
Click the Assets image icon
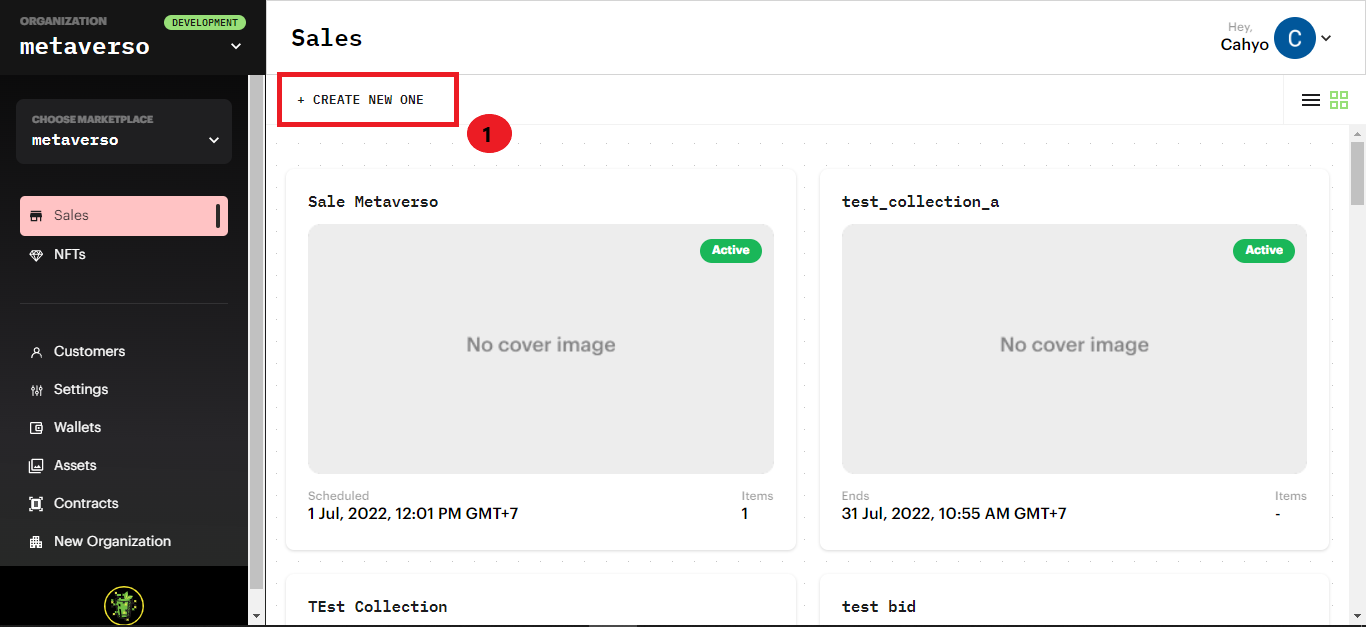click(36, 466)
